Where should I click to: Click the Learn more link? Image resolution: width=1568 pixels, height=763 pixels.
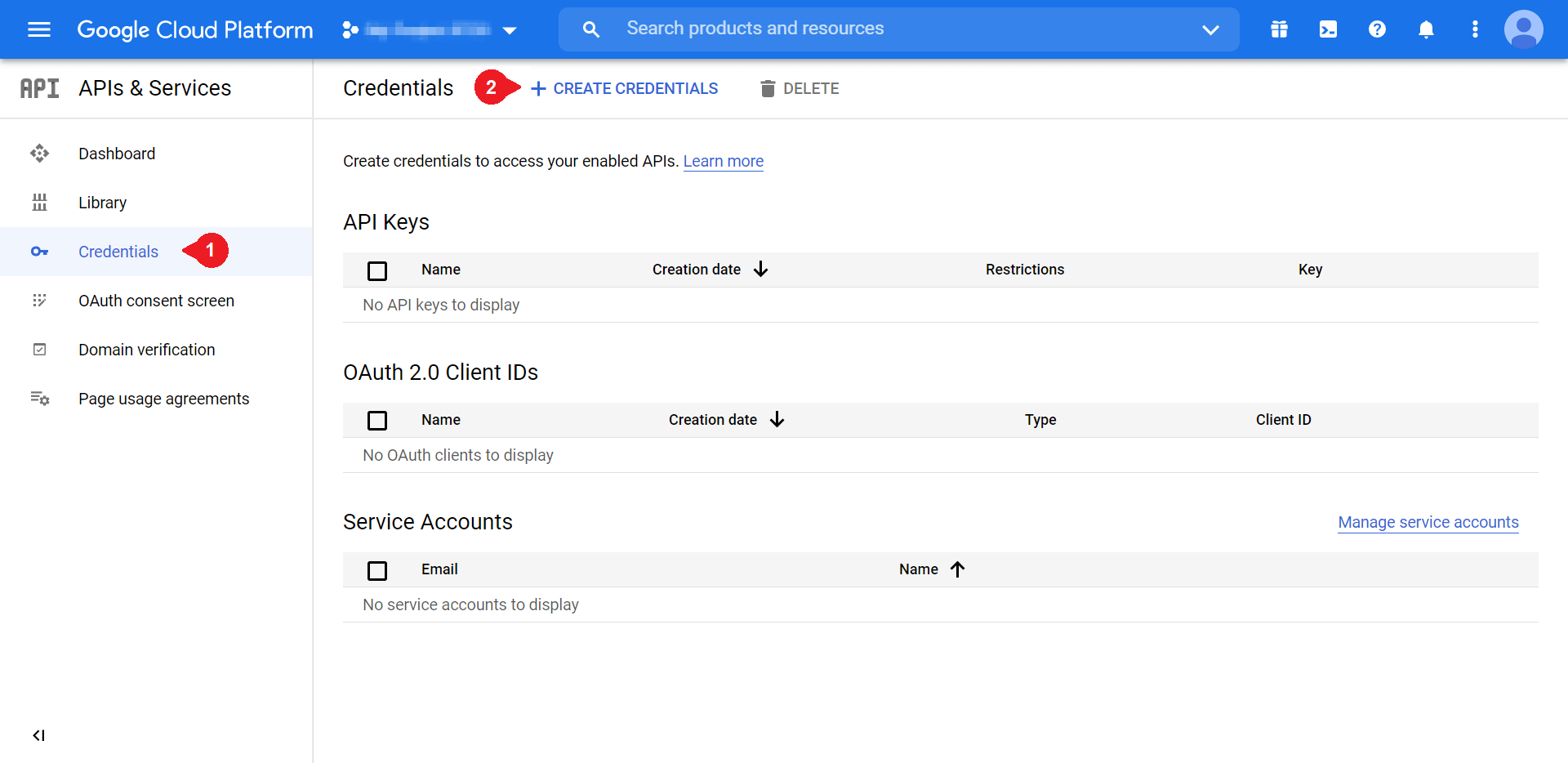click(x=723, y=161)
